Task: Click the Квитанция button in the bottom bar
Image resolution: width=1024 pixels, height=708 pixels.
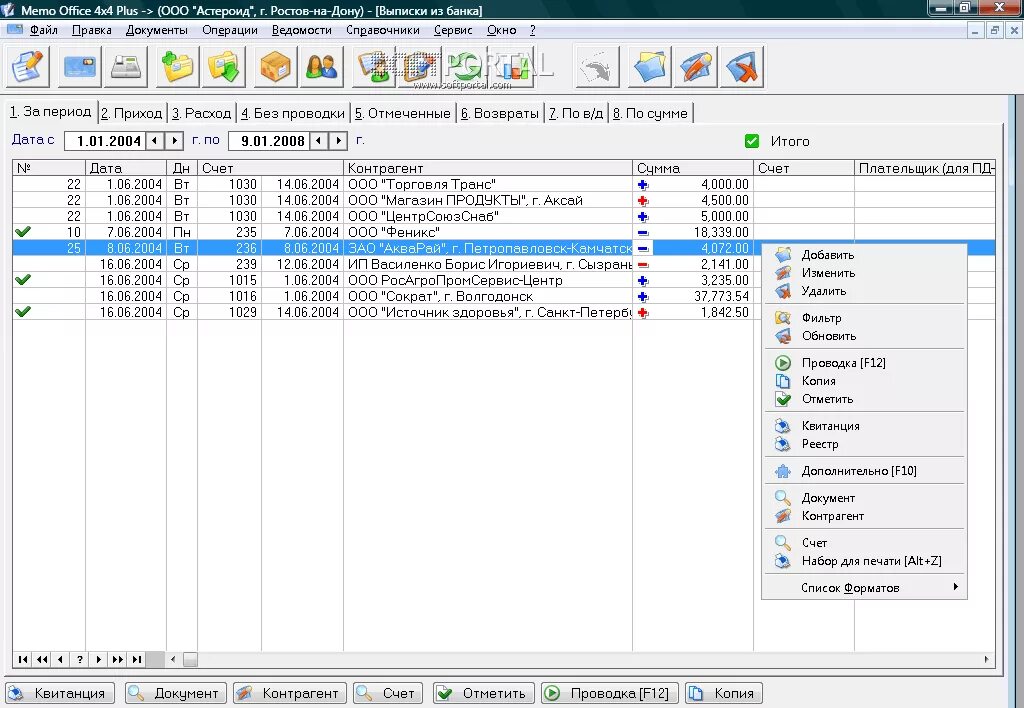Action: click(60, 693)
